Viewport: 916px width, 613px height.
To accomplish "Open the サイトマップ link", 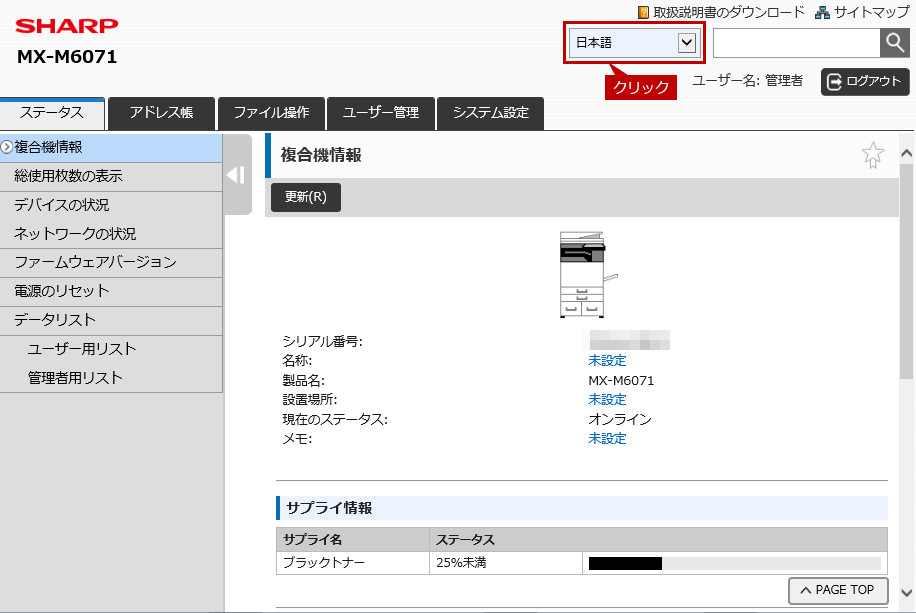I will pyautogui.click(x=871, y=12).
